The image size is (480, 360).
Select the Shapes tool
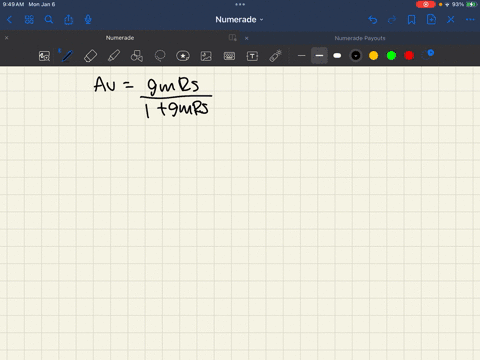click(137, 56)
